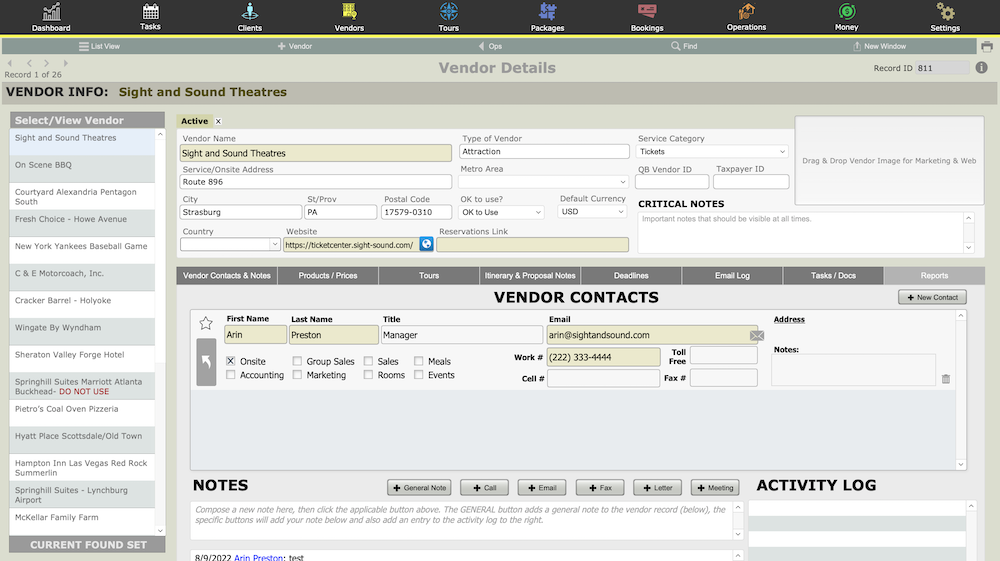Image resolution: width=1000 pixels, height=561 pixels.
Task: Add a Fax note
Action: 600,488
